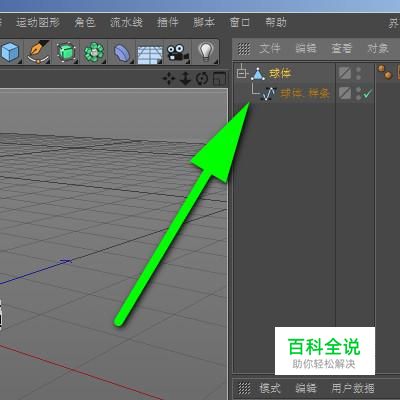400x400 pixels.
Task: Open the blue deformer capsule icon
Action: (x=122, y=53)
